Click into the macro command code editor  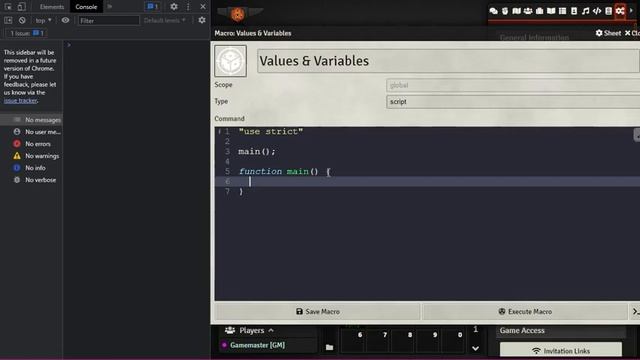point(427,213)
